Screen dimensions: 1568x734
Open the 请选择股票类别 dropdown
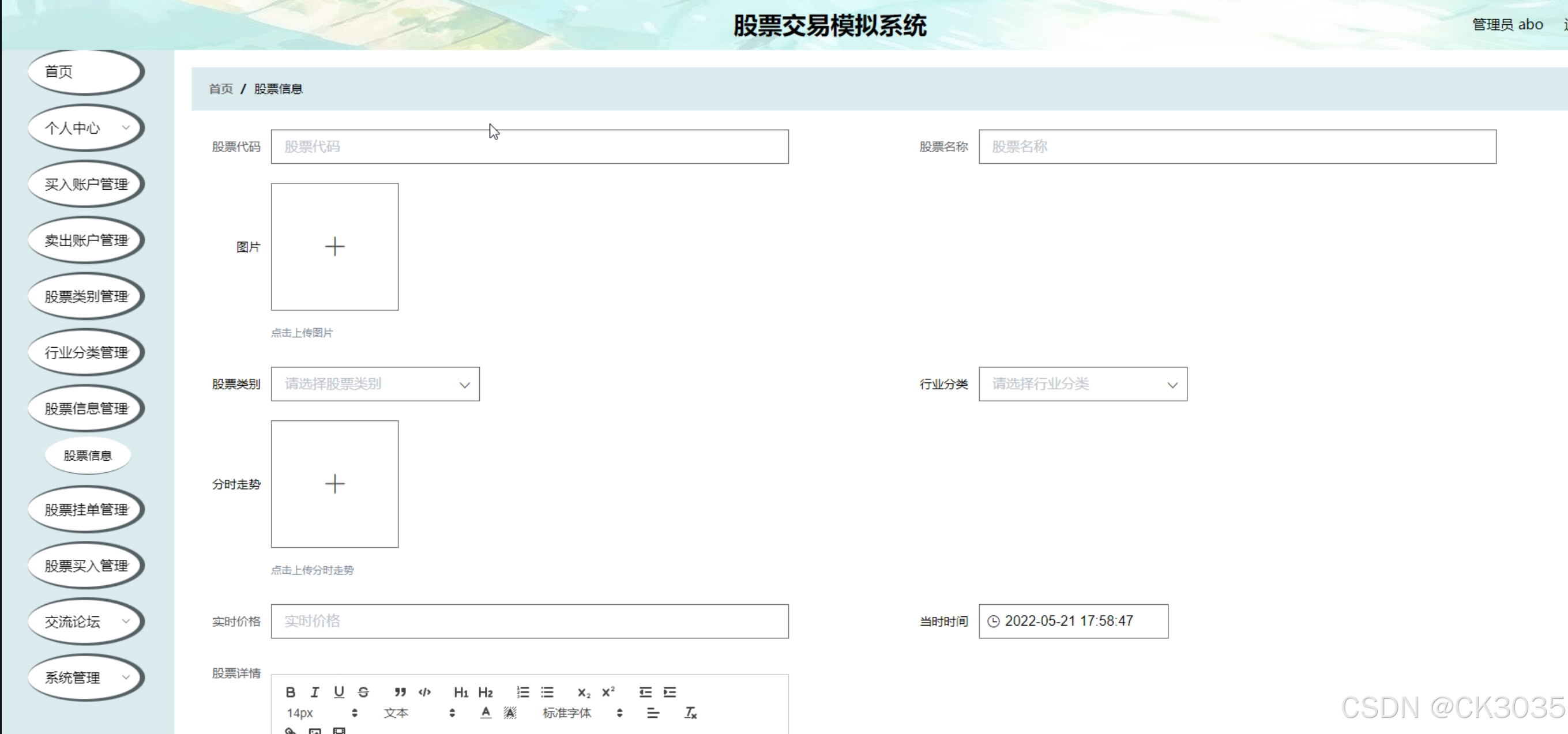pyautogui.click(x=375, y=384)
